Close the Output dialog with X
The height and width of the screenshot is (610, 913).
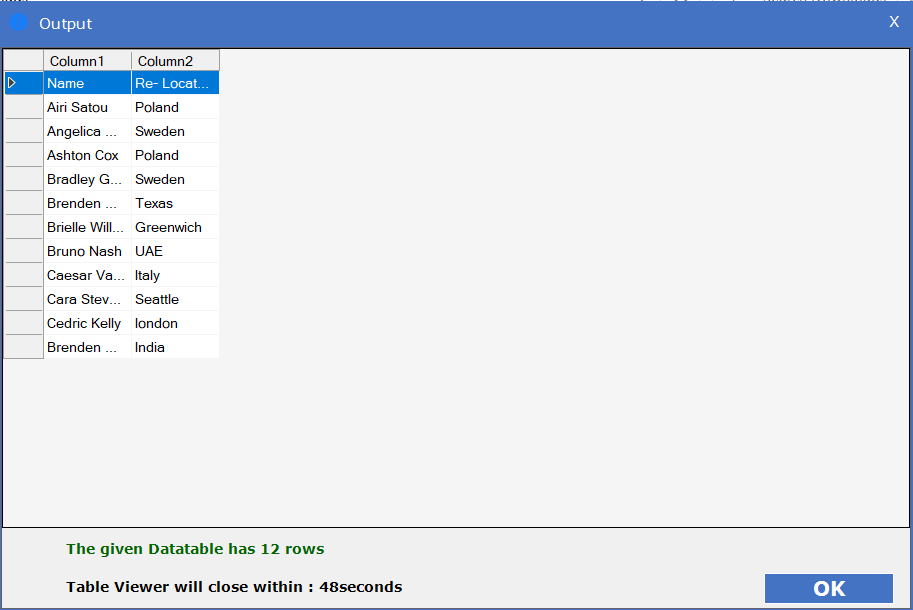click(894, 22)
